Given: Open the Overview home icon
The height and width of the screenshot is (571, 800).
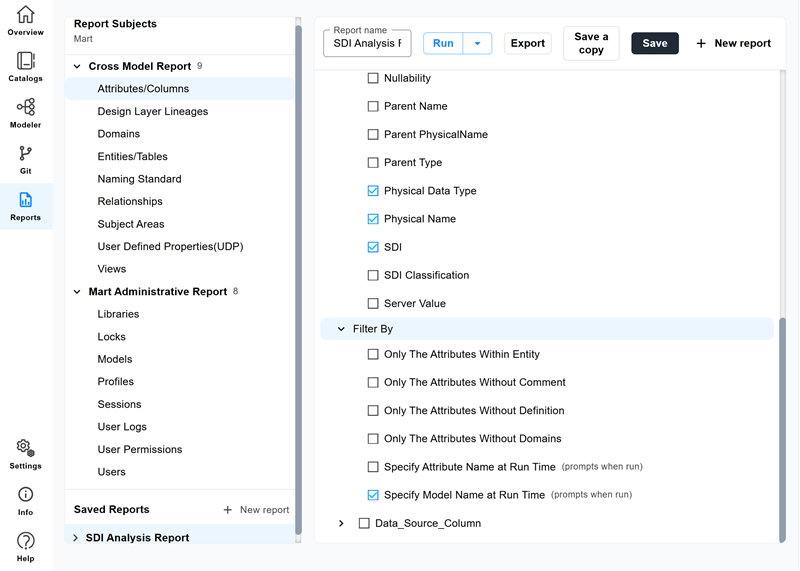Looking at the screenshot, I should pos(26,15).
